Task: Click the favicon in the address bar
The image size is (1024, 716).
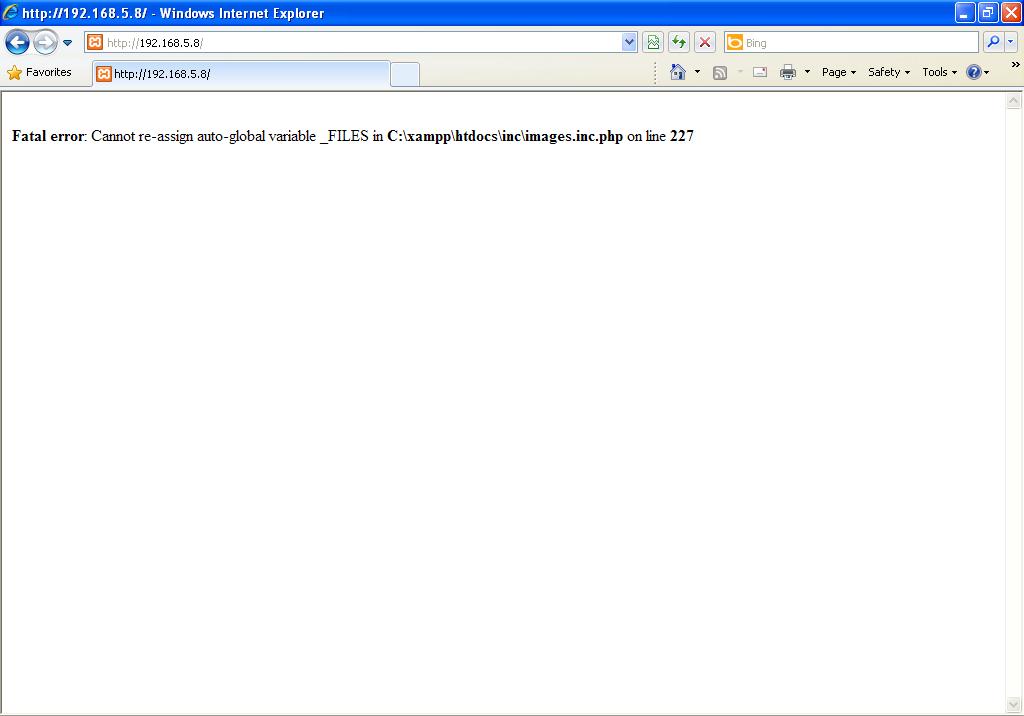Action: [x=95, y=42]
